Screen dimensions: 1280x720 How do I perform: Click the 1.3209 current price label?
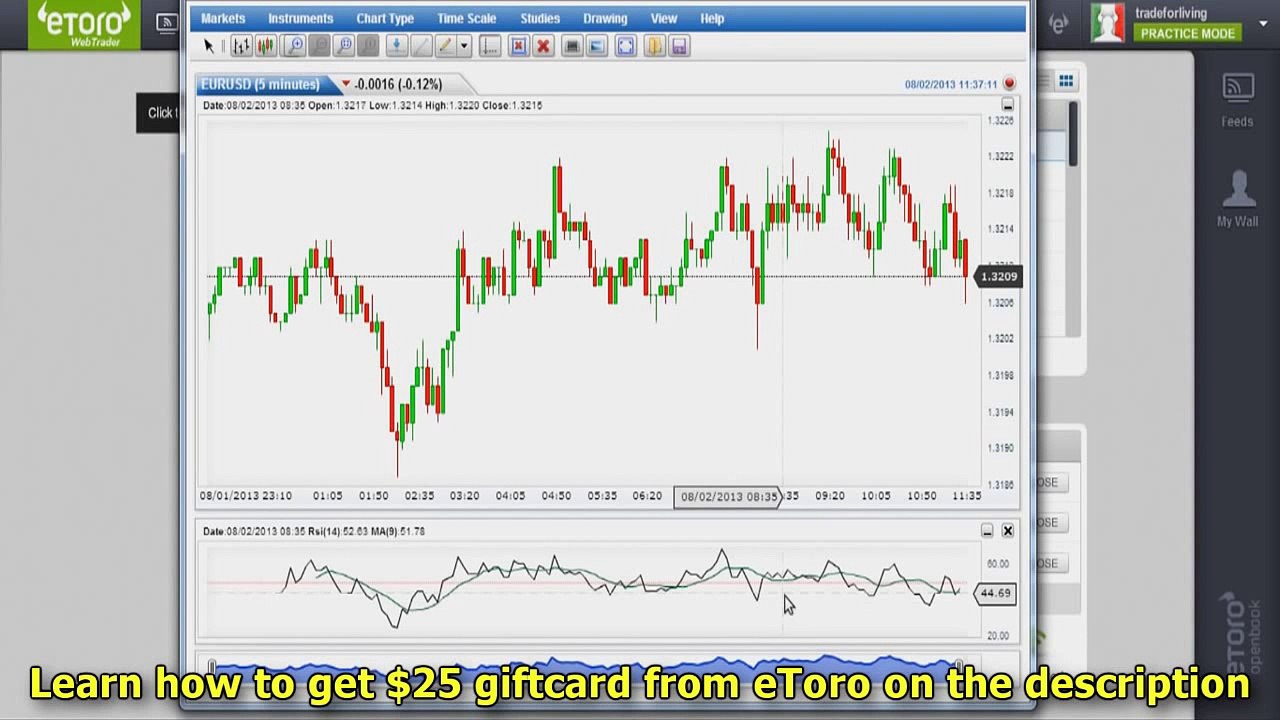[x=998, y=276]
